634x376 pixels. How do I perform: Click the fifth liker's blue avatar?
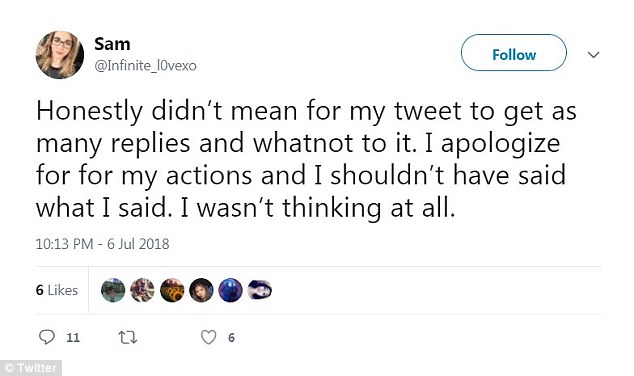230,290
